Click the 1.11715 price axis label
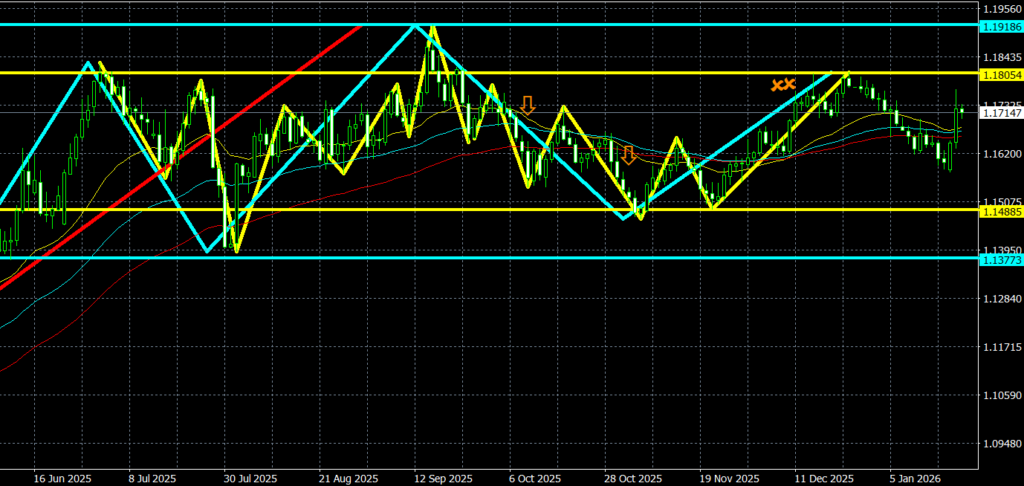The width and height of the screenshot is (1024, 486). [x=996, y=347]
